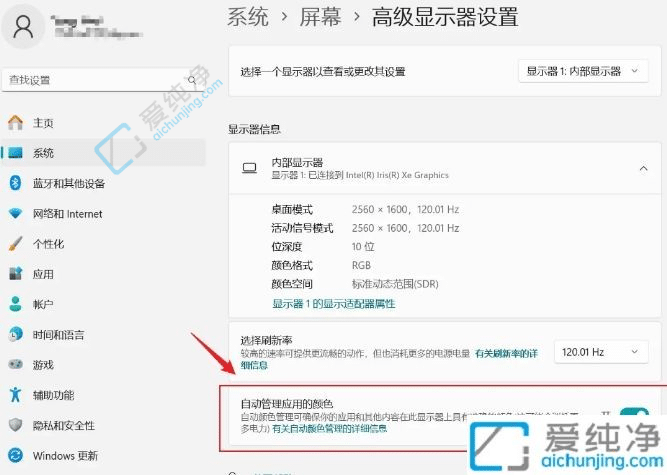Viewport: 667px width, 475px height.
Task: Click the 显示器信息 section heading
Action: tap(254, 129)
